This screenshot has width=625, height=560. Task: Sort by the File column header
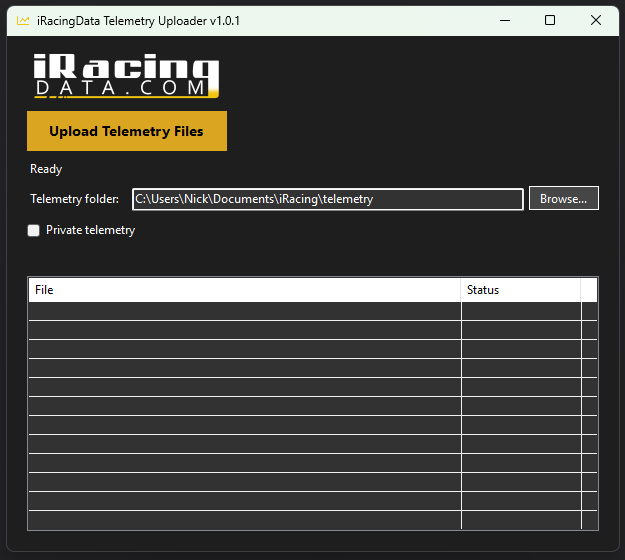point(245,290)
